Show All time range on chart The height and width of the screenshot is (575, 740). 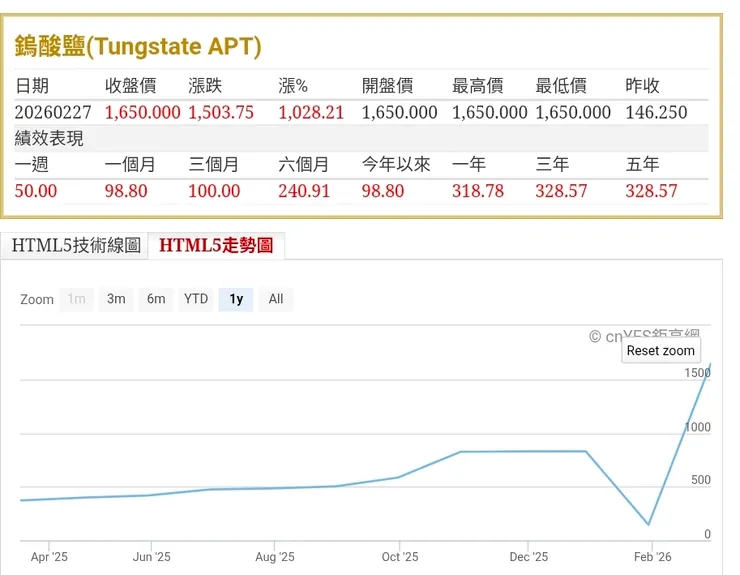276,298
